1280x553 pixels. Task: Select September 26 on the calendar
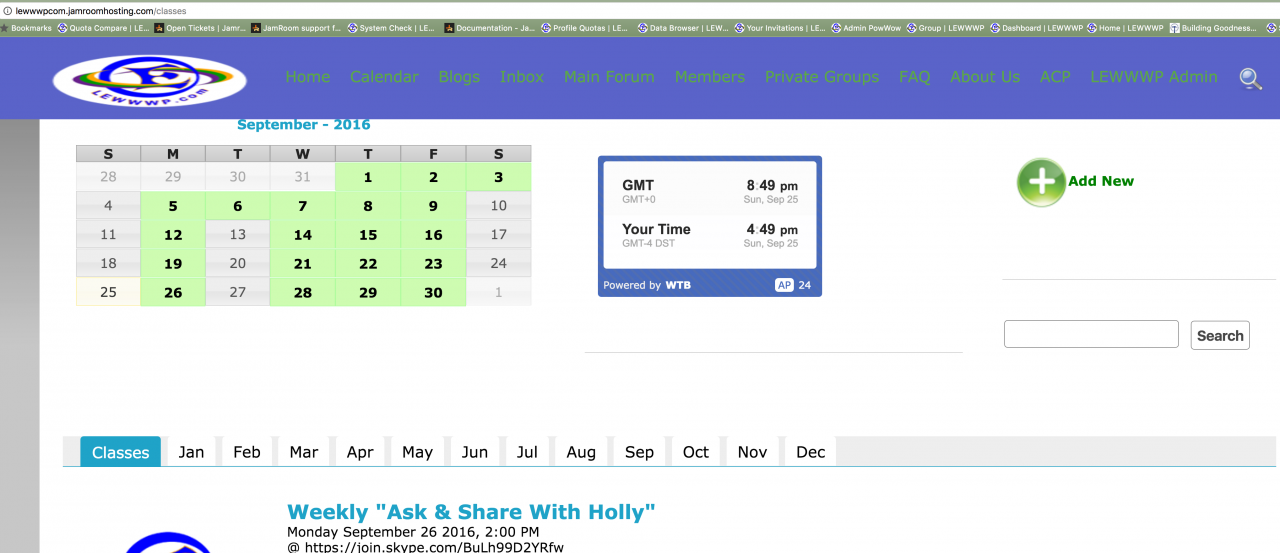[173, 293]
